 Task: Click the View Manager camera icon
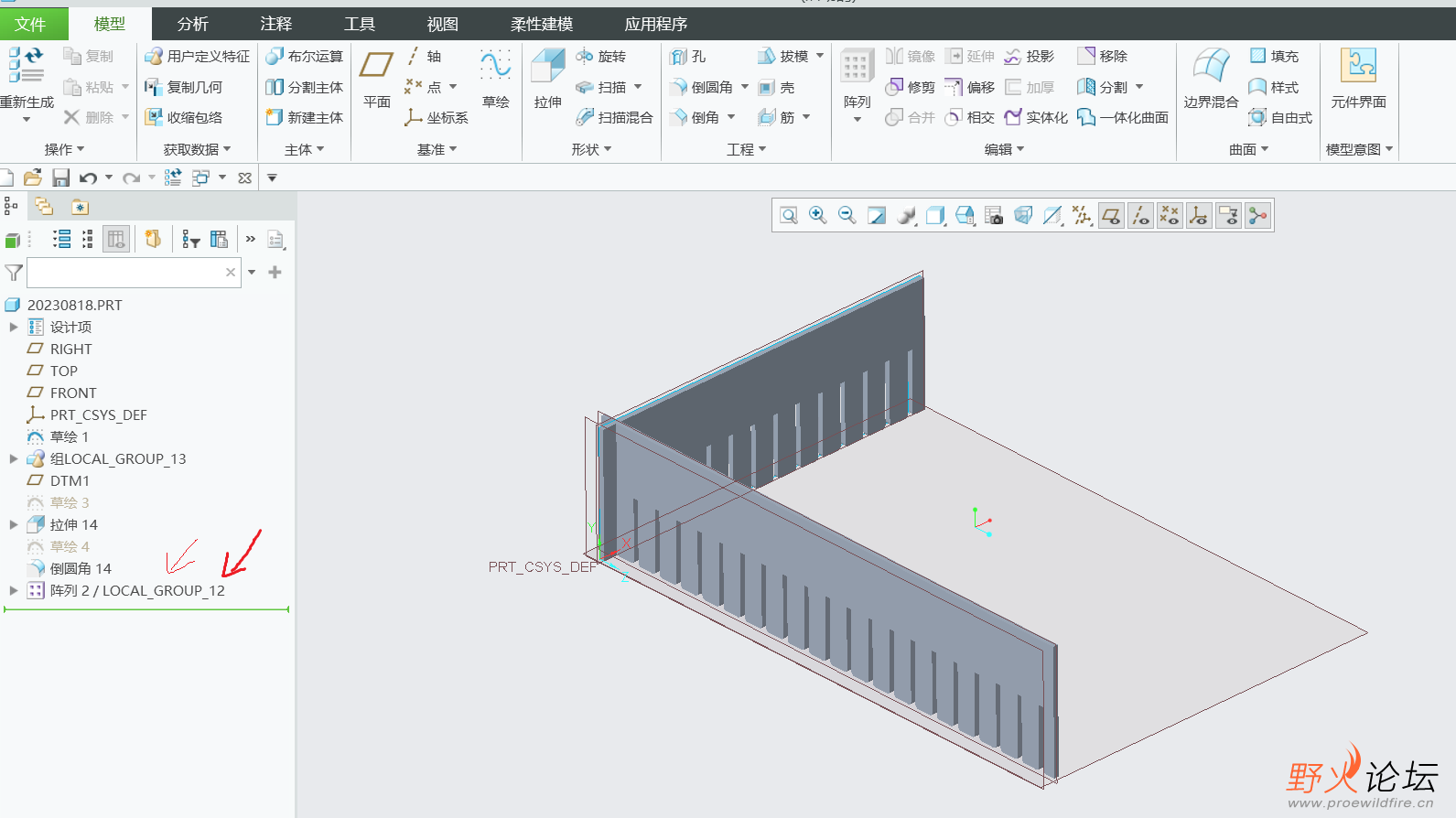994,216
